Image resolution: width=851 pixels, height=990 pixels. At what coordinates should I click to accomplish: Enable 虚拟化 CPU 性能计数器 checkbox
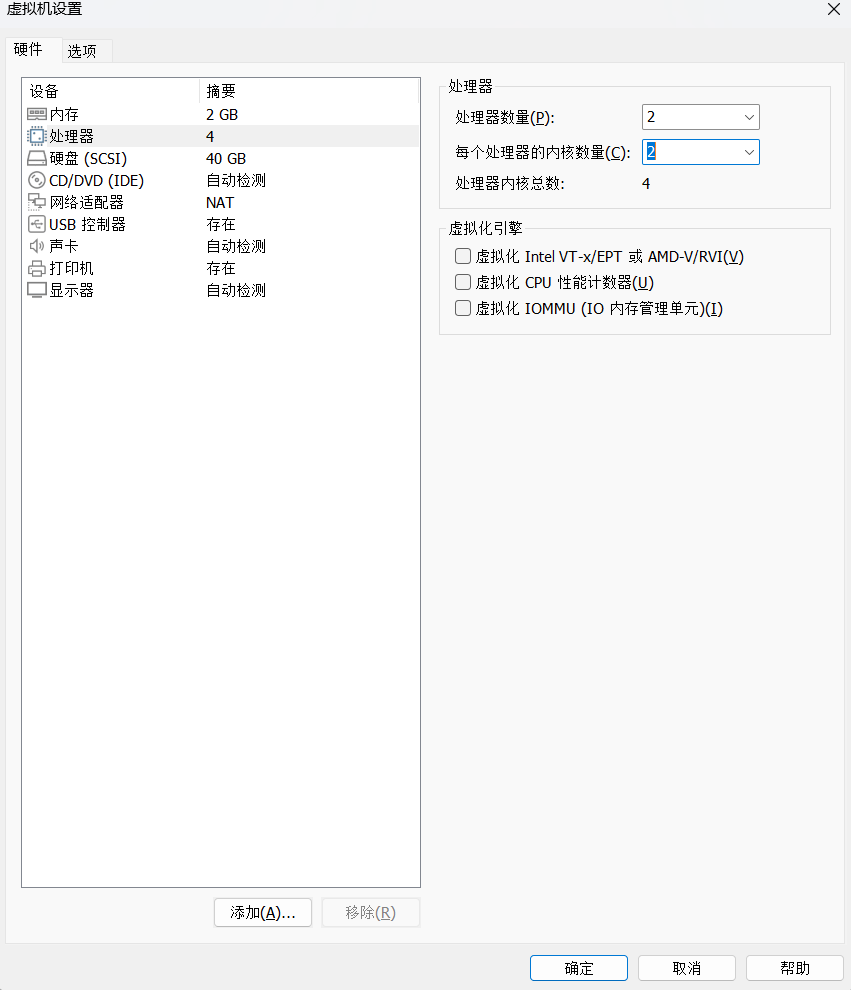click(463, 282)
